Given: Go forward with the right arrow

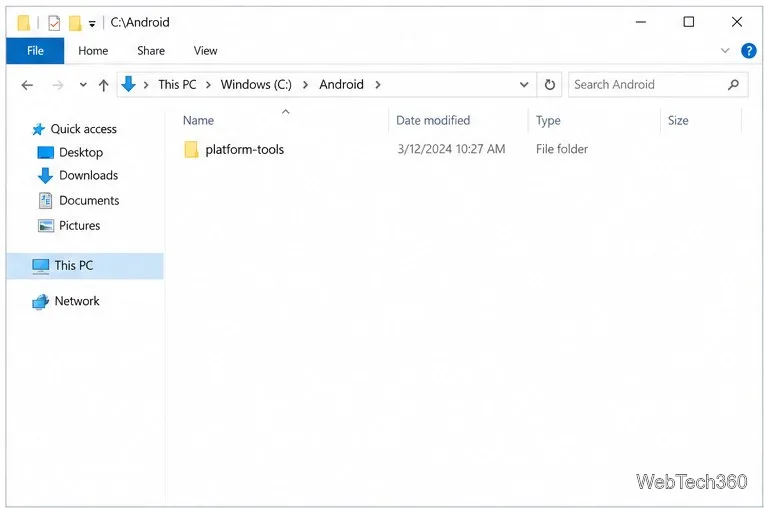Looking at the screenshot, I should click(x=57, y=85).
